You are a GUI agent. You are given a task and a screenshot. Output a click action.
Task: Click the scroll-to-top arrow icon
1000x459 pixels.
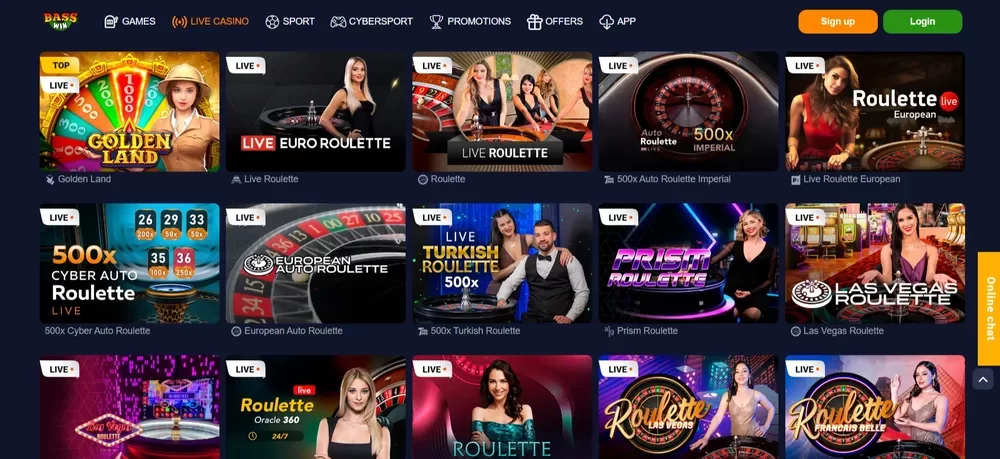pos(983,379)
